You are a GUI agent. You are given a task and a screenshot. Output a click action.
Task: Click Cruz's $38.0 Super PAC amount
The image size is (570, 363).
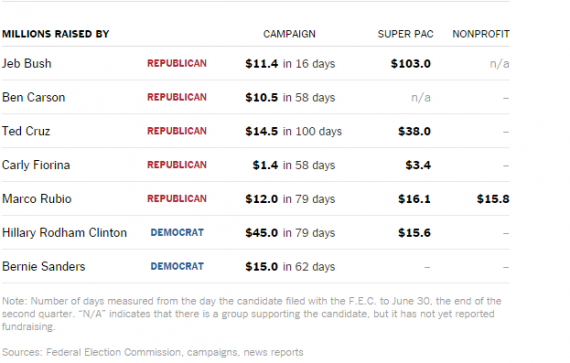click(414, 131)
